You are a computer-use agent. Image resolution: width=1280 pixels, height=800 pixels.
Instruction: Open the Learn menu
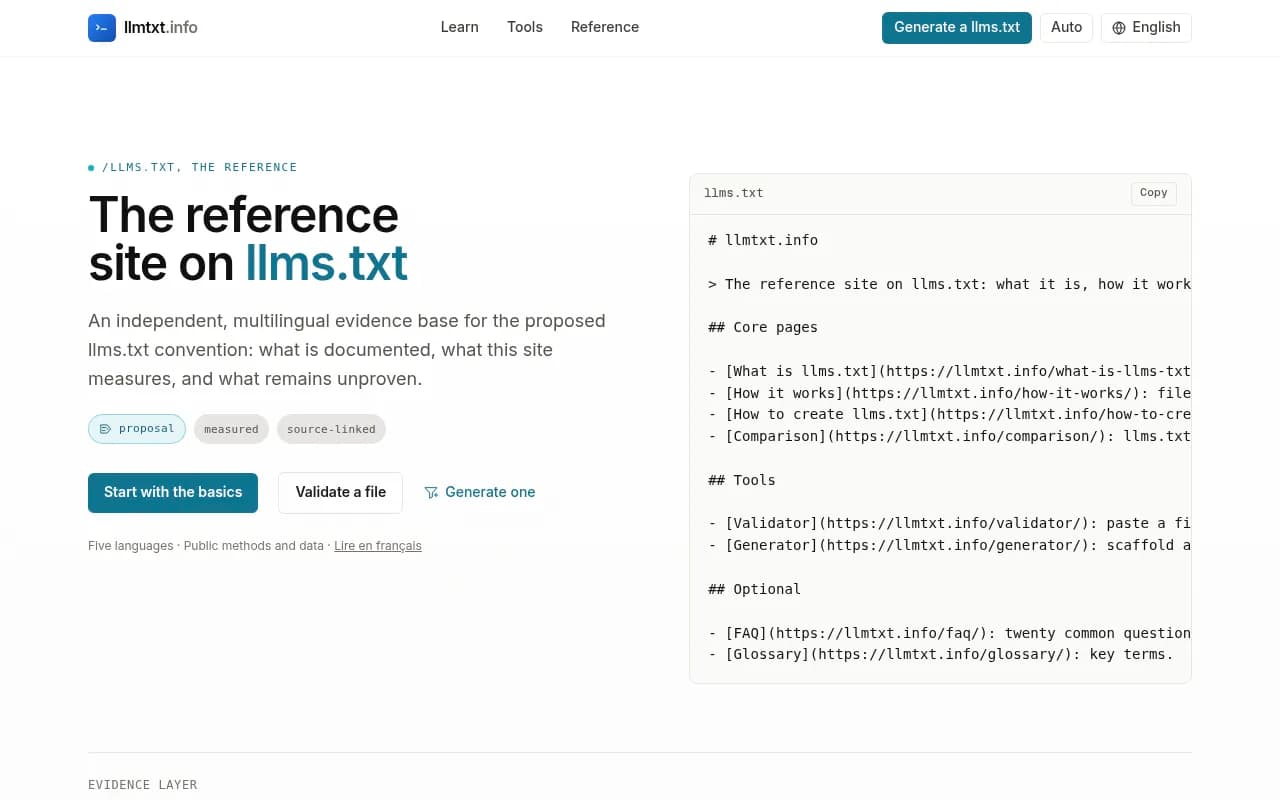[459, 27]
